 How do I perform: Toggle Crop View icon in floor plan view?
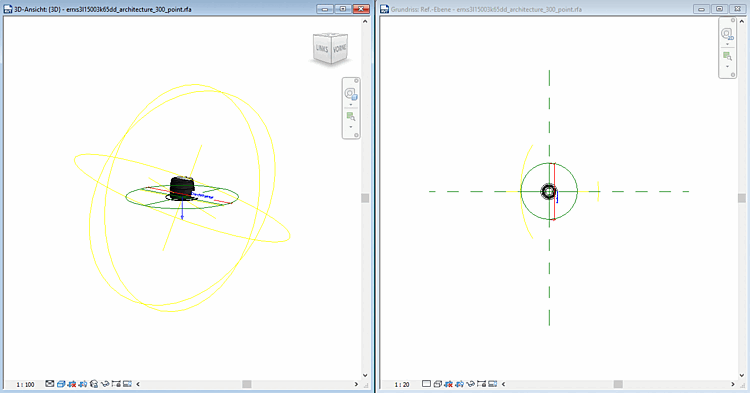coord(449,384)
